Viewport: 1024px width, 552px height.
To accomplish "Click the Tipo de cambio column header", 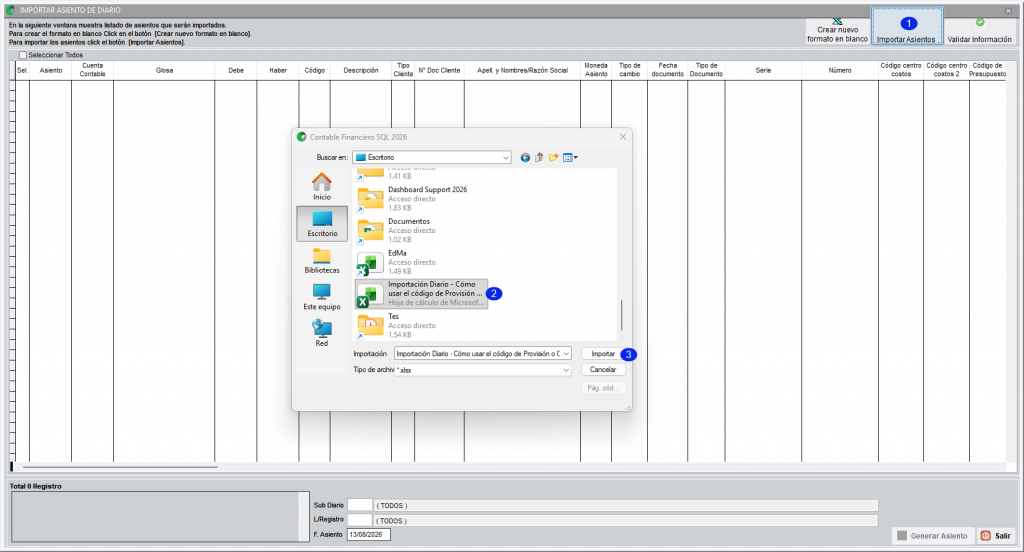I will (630, 71).
